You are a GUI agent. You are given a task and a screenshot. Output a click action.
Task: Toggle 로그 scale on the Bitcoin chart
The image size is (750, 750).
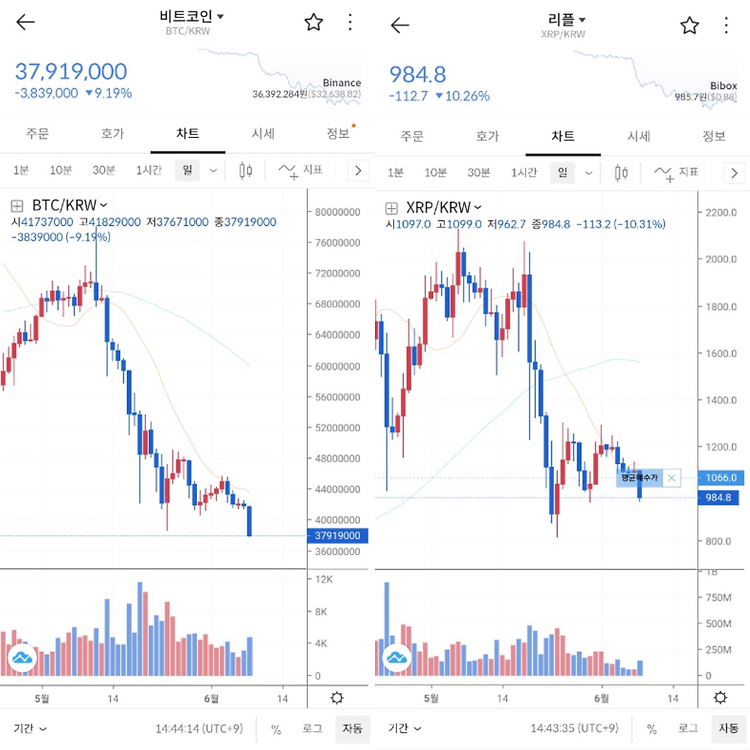click(312, 728)
